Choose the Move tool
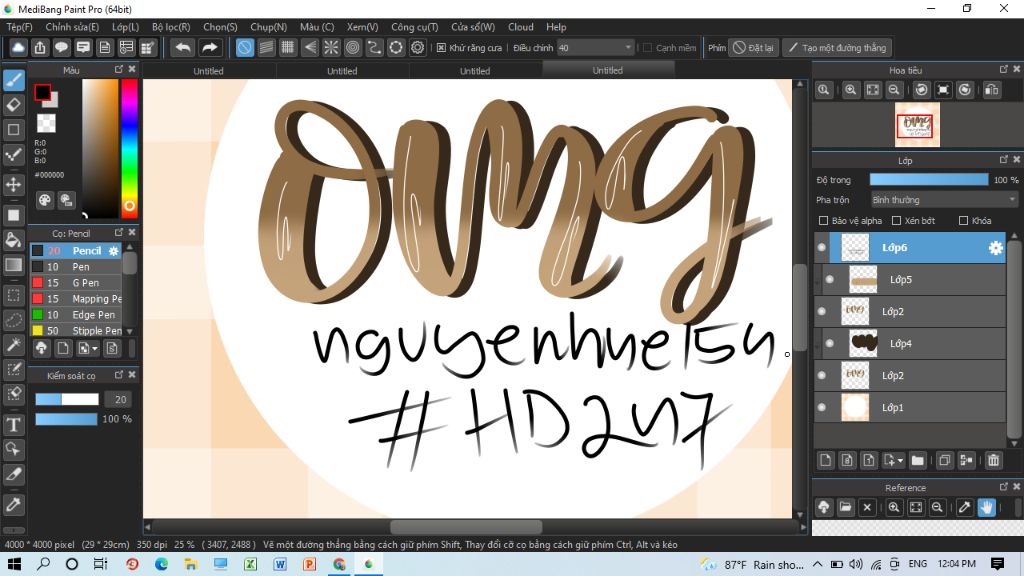1024x576 pixels. [x=14, y=184]
